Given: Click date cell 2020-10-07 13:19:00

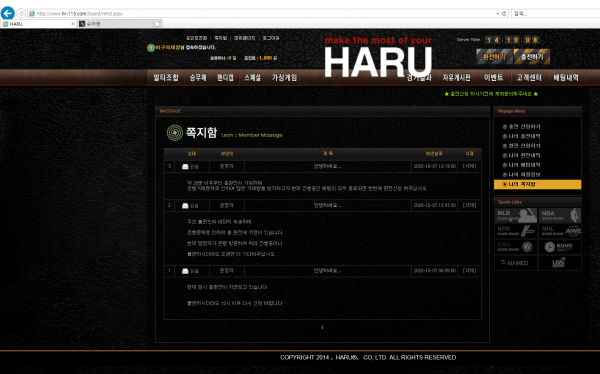Looking at the screenshot, I should [434, 166].
